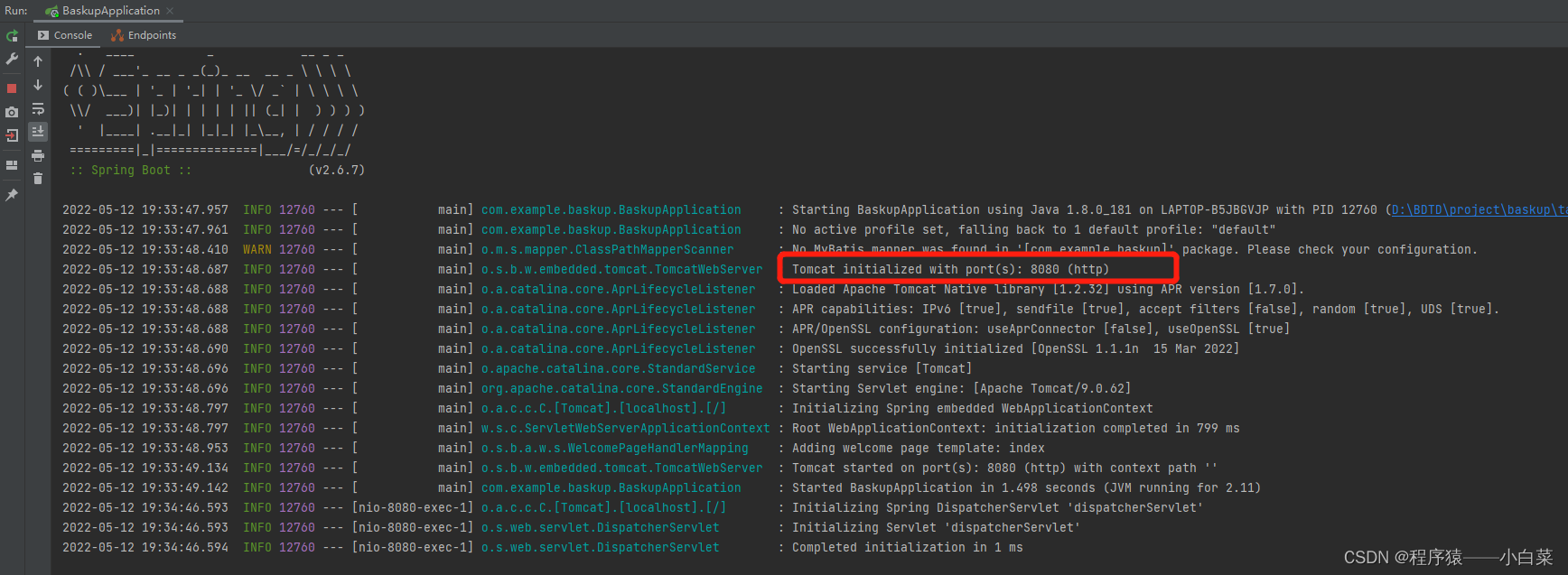Switch to the Endpoints tab

click(x=144, y=35)
